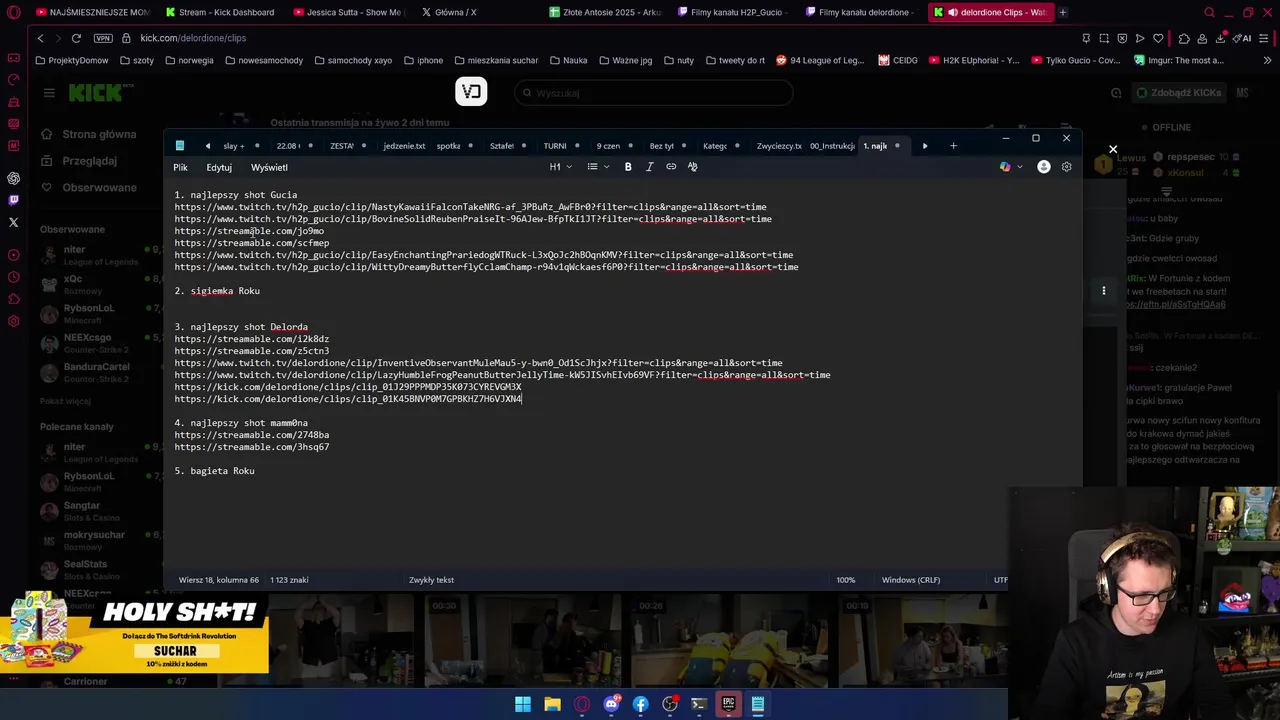Switch to jedzenie.txt Notepad tab
The width and height of the screenshot is (1280, 720).
click(404, 146)
